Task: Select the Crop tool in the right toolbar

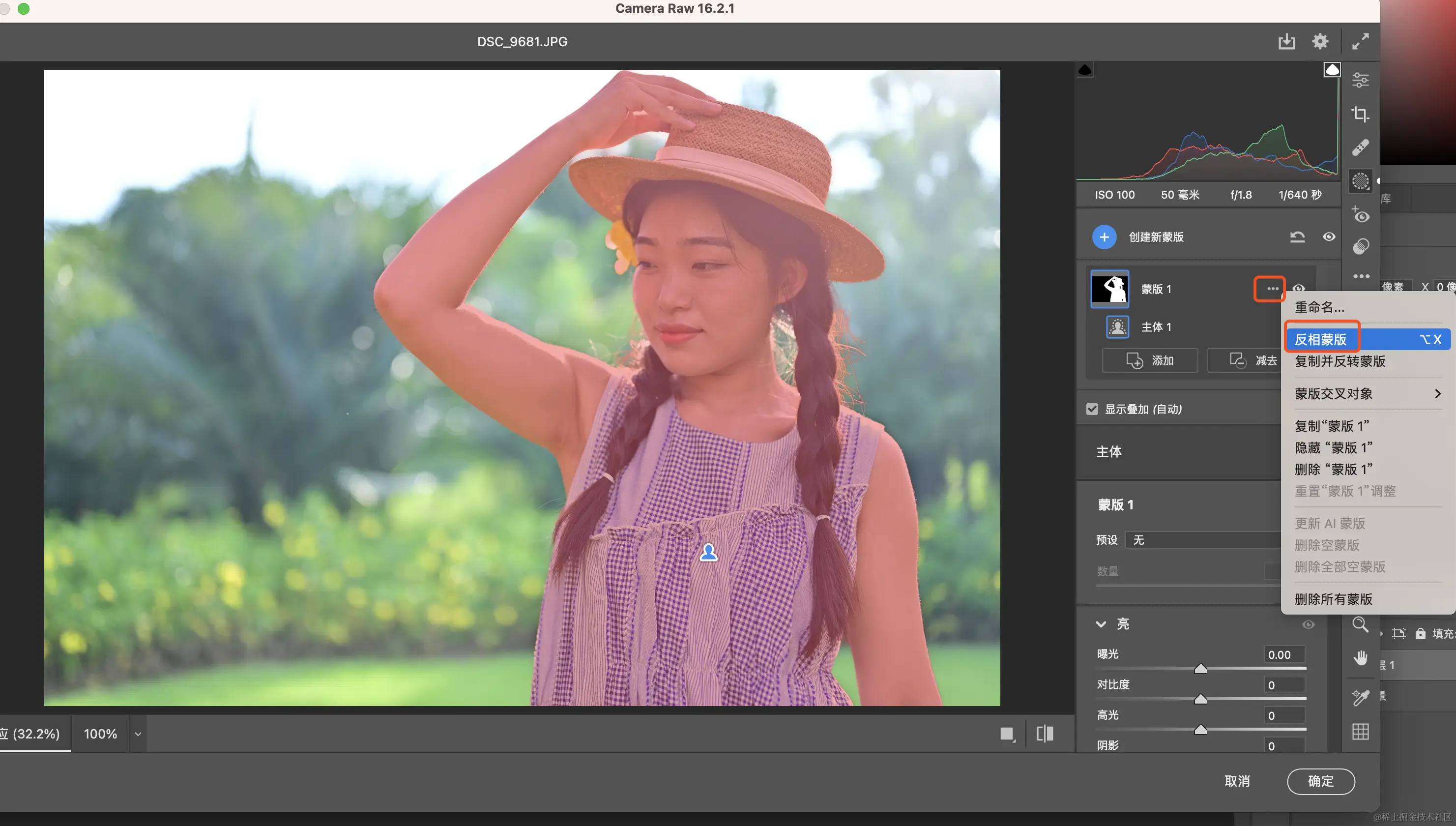Action: point(1360,114)
